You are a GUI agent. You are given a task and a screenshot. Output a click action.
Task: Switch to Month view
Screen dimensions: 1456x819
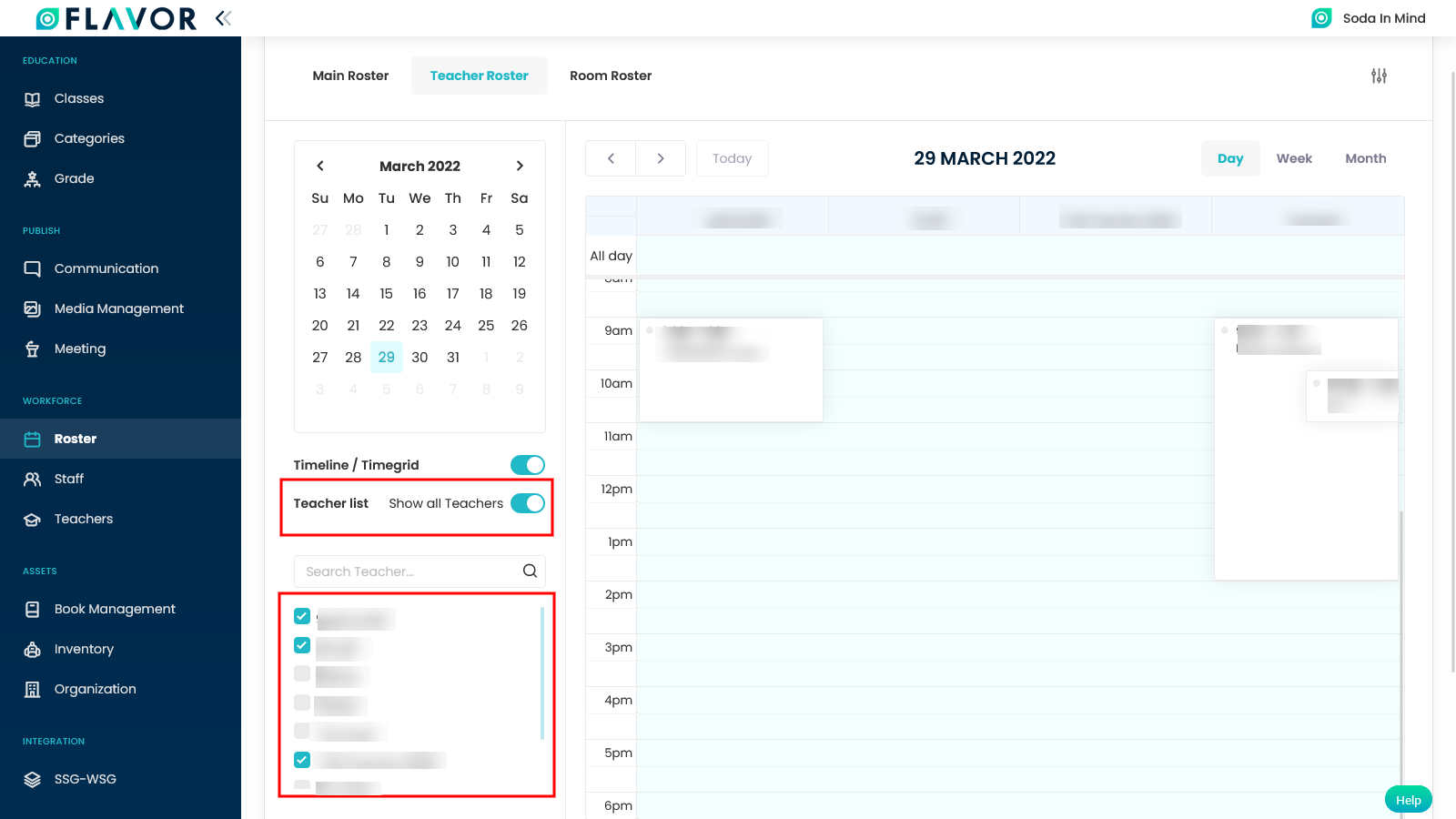pos(1366,158)
